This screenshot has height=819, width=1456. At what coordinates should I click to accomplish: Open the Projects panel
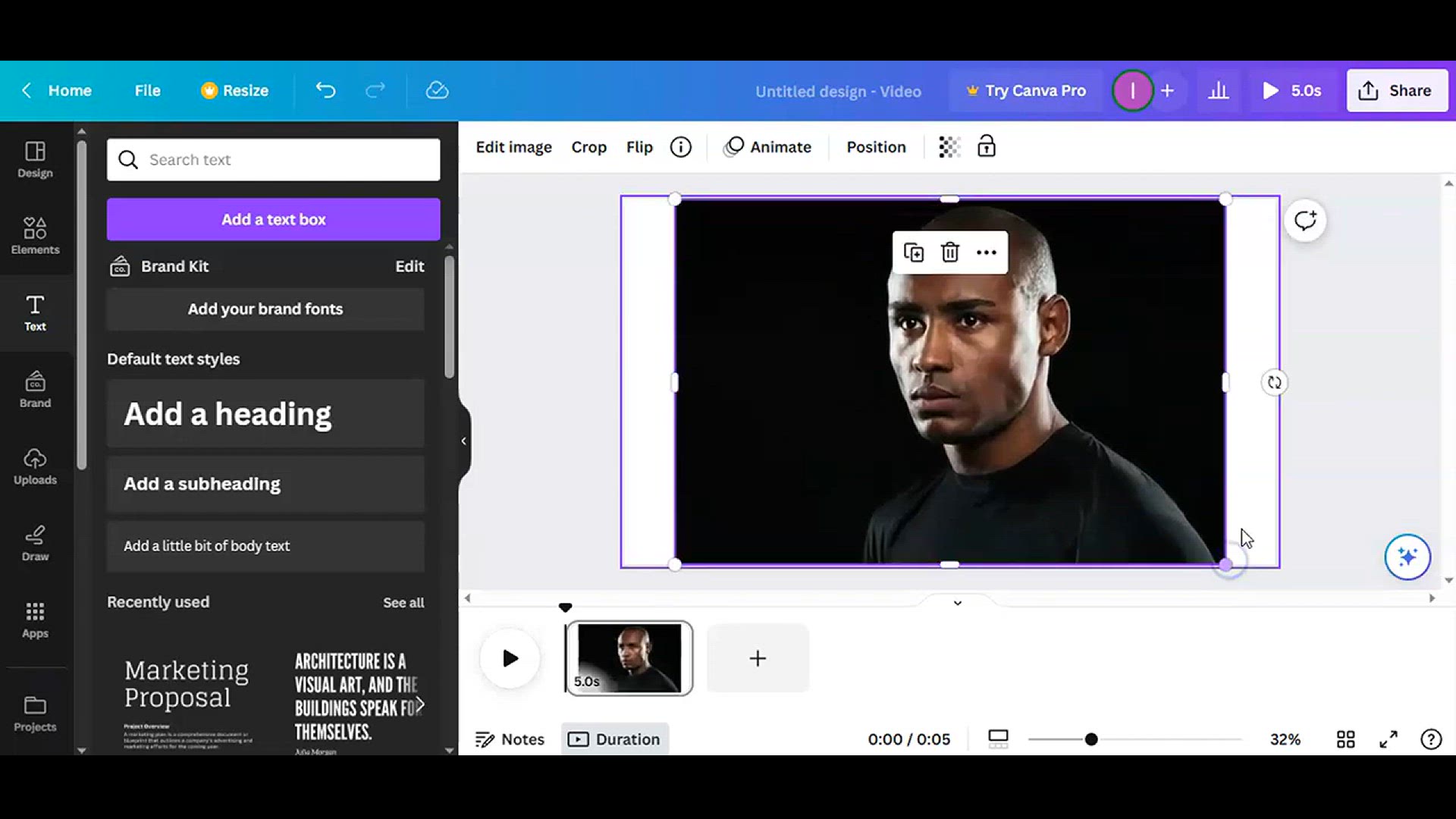[x=35, y=714]
